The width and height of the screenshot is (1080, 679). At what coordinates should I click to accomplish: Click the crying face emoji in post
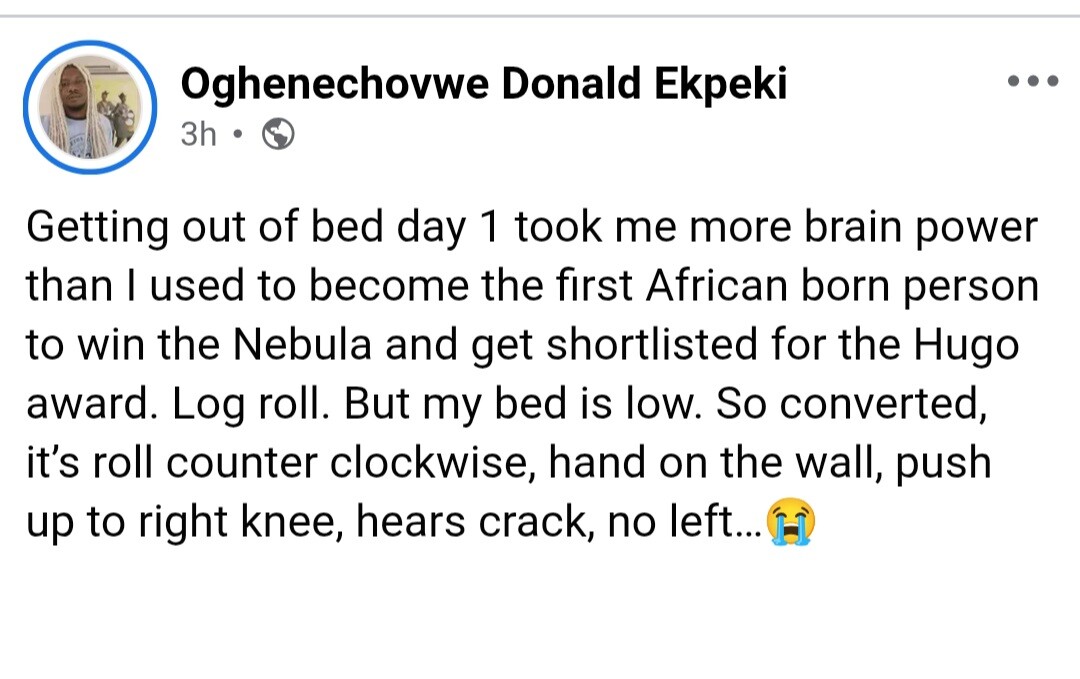[790, 522]
